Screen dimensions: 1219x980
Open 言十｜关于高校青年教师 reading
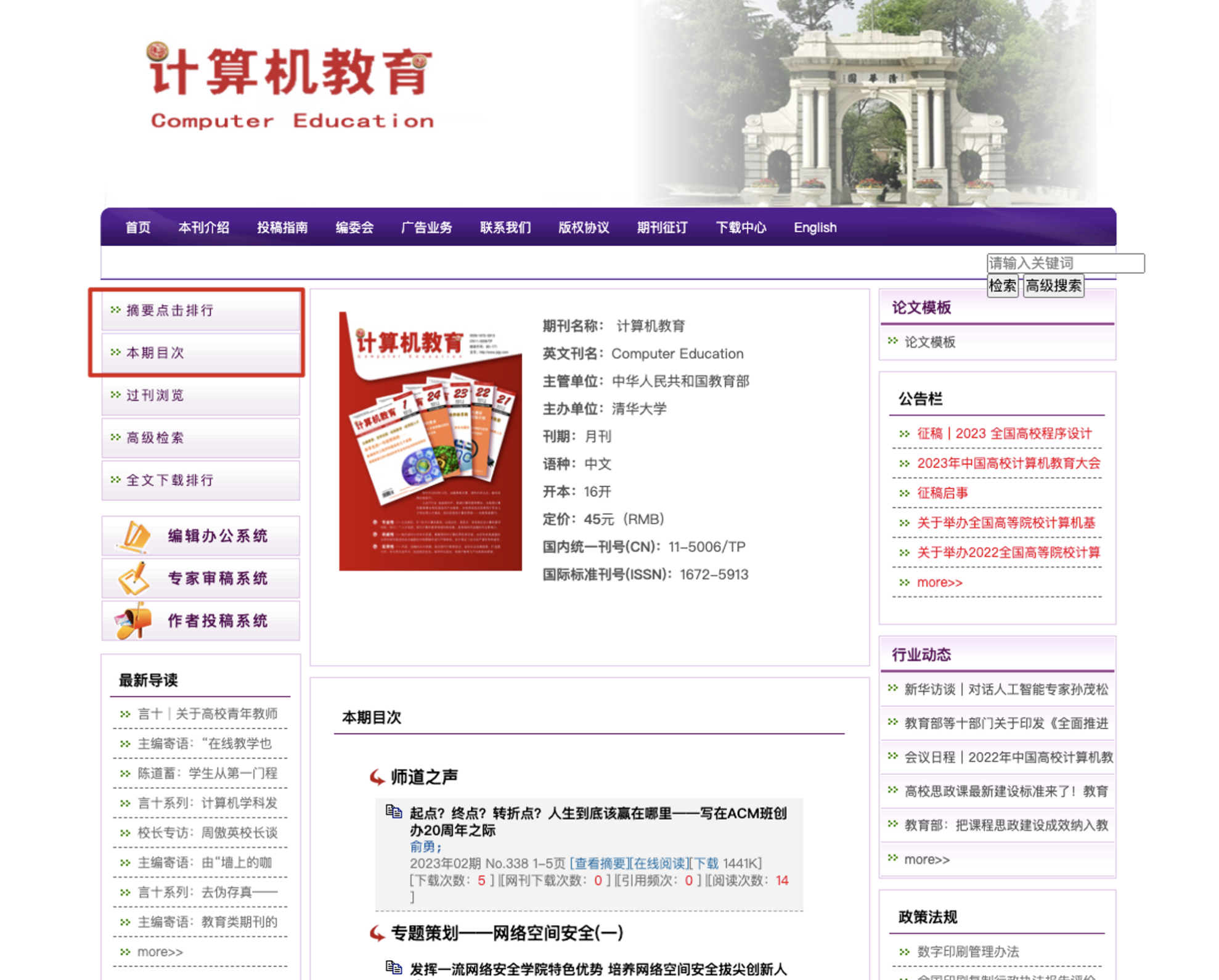coord(208,714)
